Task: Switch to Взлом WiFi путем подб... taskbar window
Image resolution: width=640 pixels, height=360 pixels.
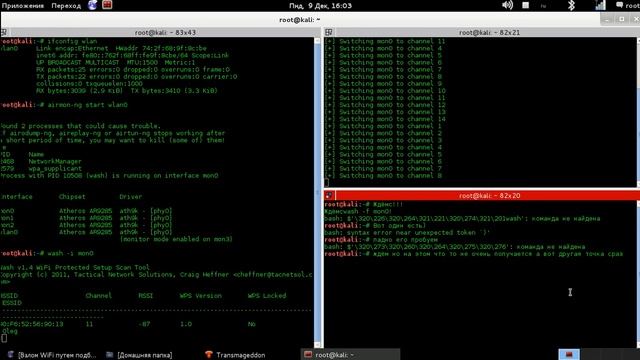Action: (x=51, y=355)
